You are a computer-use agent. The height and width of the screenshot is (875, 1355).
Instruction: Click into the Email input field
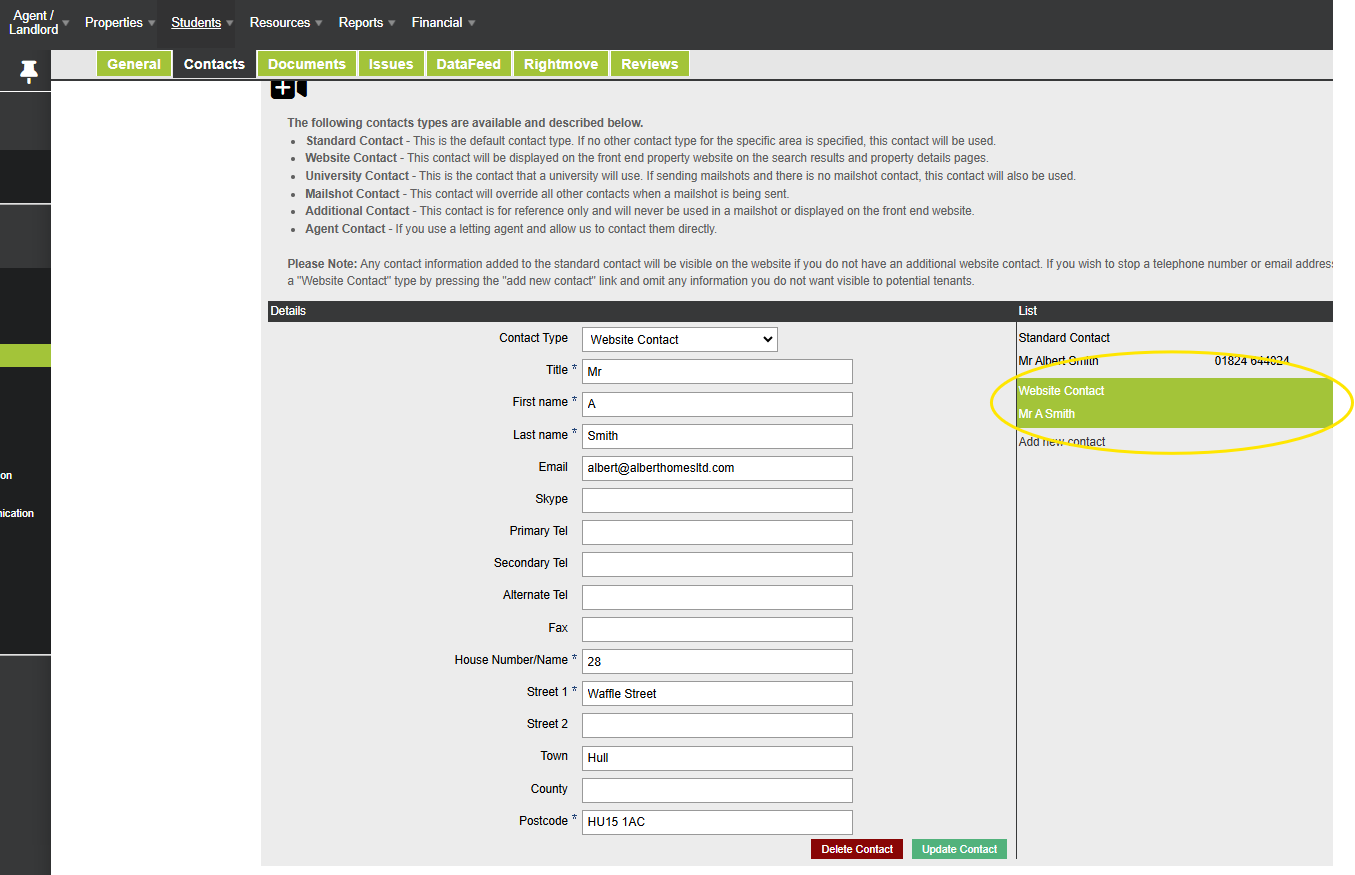tap(717, 468)
